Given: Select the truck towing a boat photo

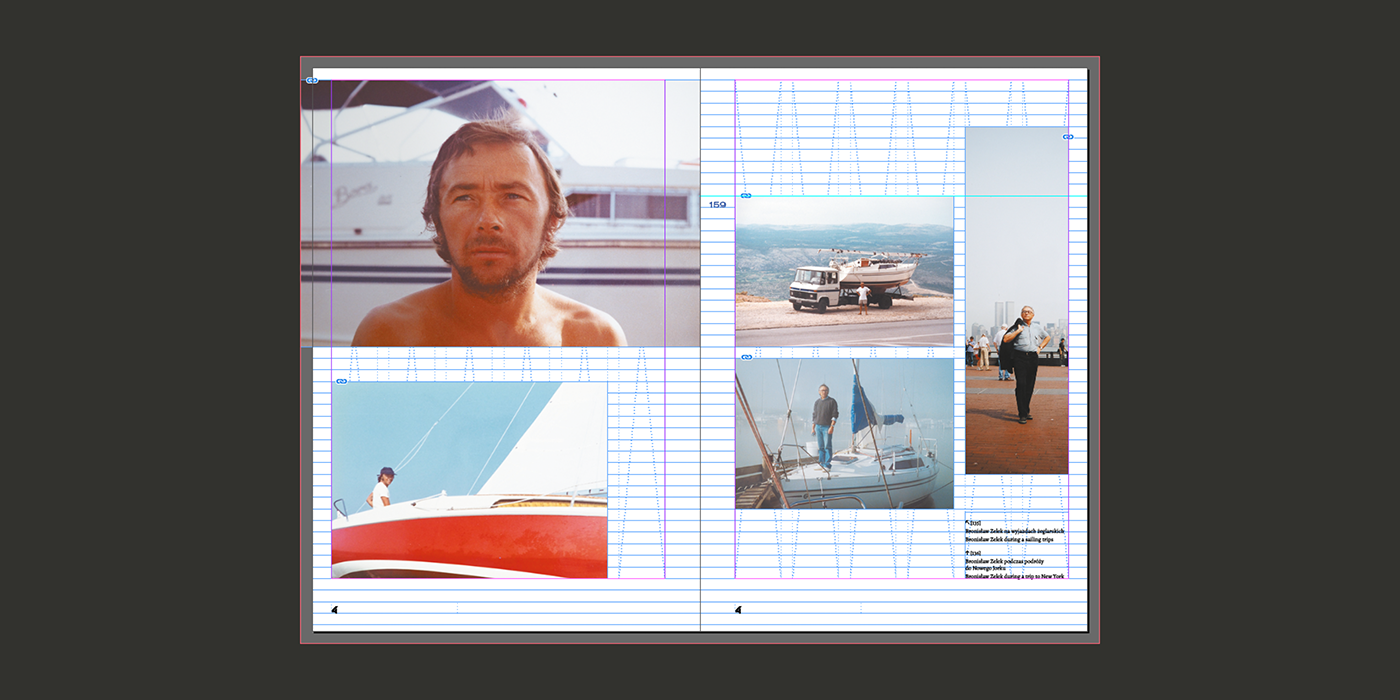Looking at the screenshot, I should tap(845, 271).
